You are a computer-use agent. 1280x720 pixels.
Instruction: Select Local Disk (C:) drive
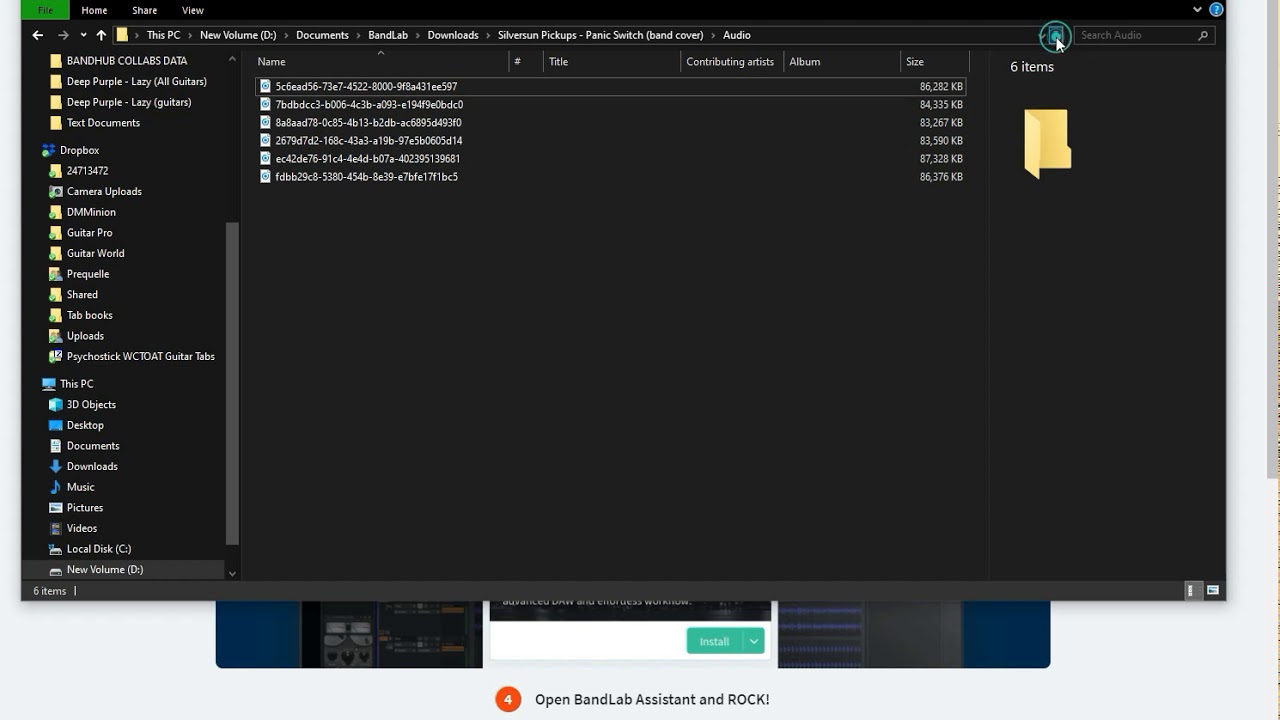click(98, 549)
